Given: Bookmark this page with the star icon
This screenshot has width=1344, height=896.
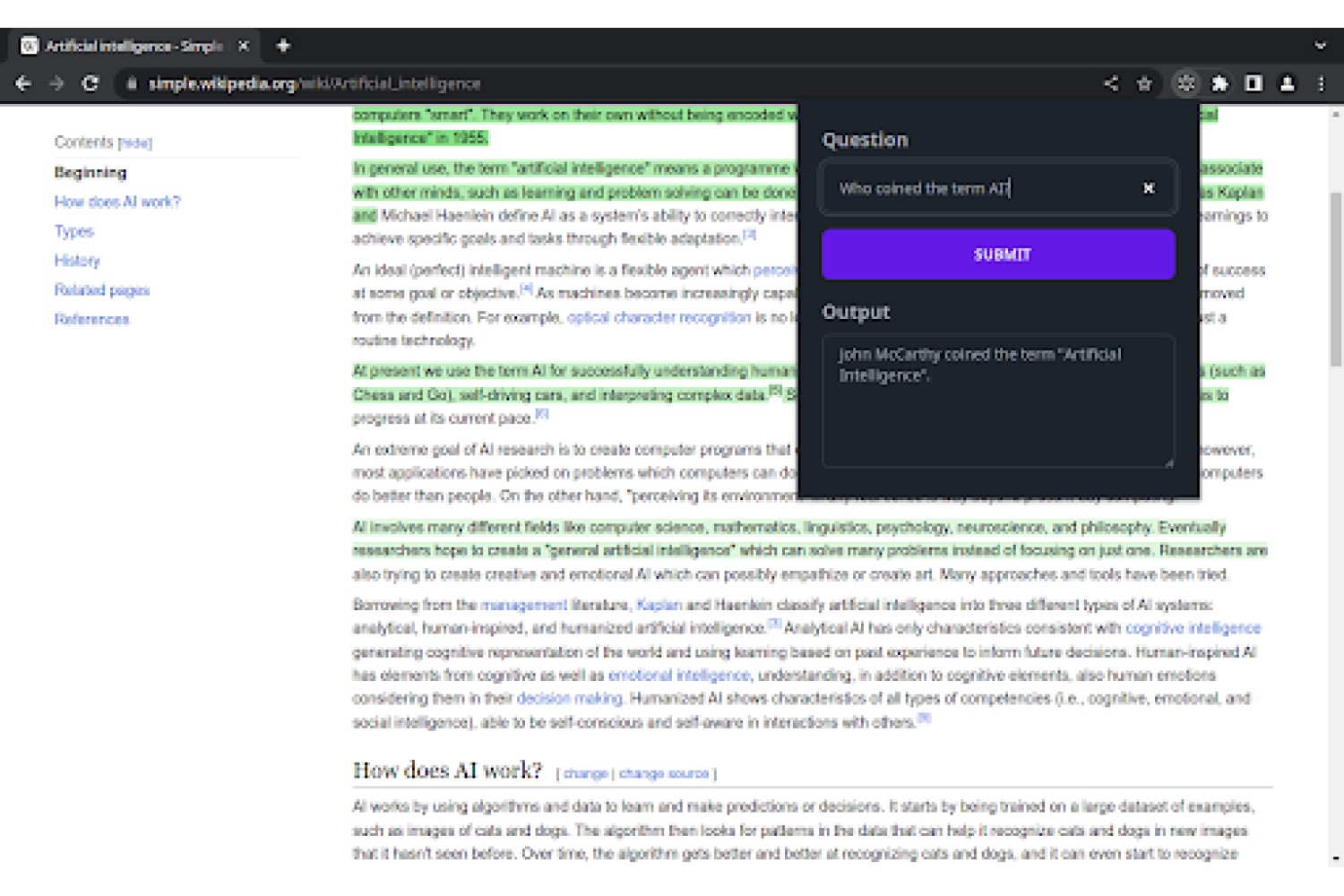Looking at the screenshot, I should [1144, 83].
